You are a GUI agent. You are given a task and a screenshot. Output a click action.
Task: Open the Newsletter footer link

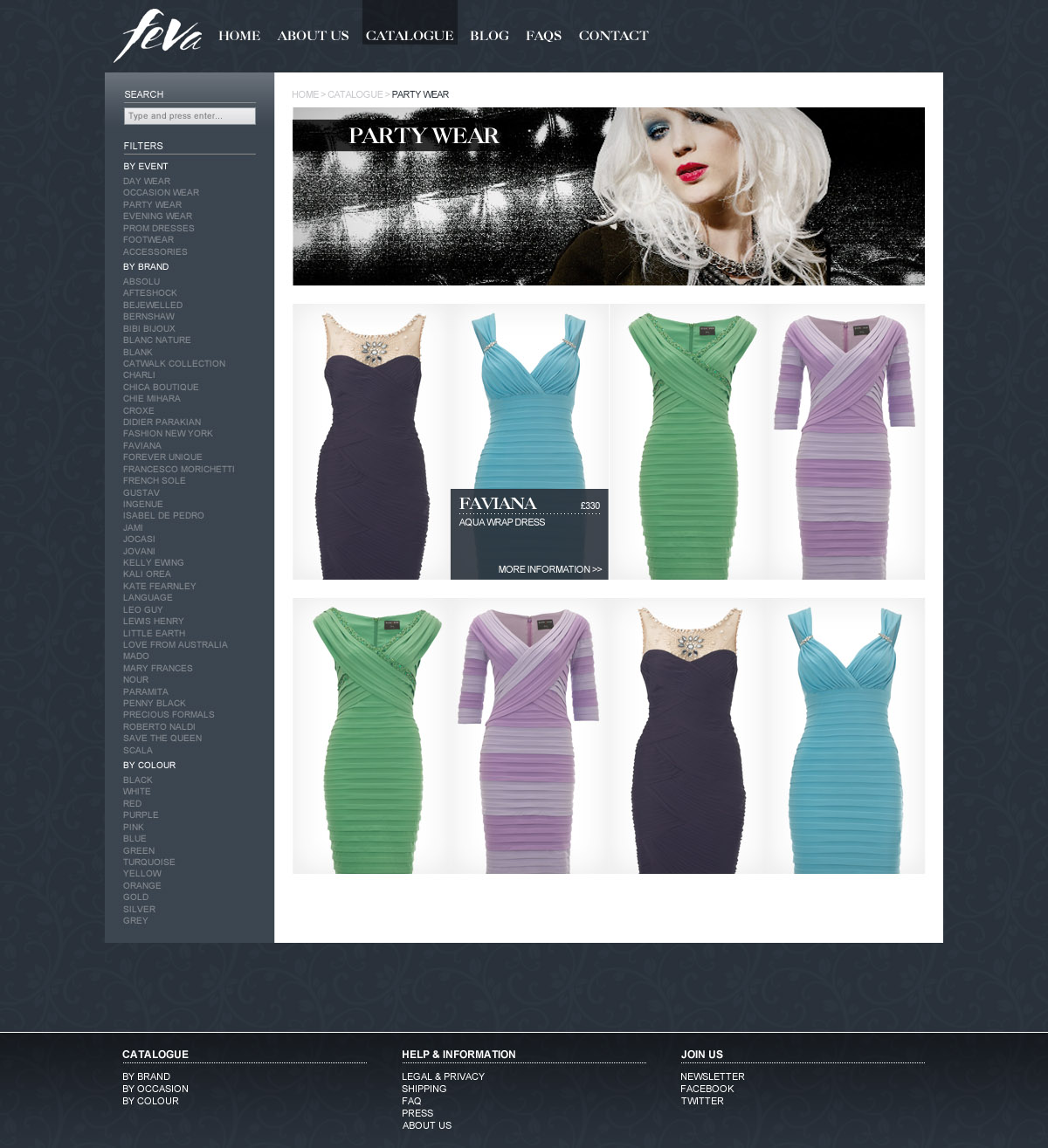point(712,1077)
